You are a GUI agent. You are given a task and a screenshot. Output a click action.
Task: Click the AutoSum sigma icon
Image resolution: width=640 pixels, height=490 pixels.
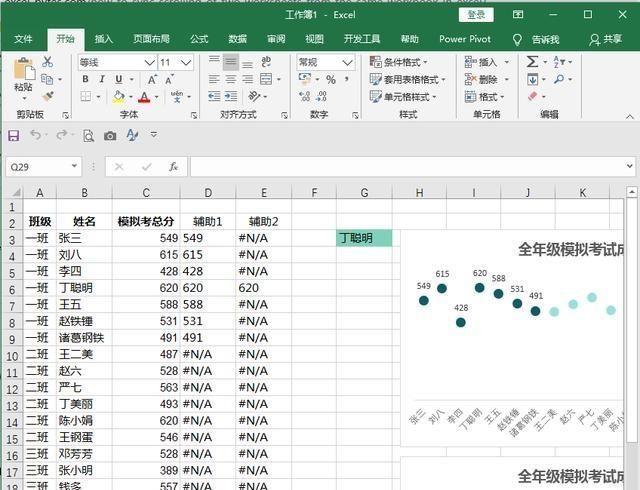coord(532,62)
